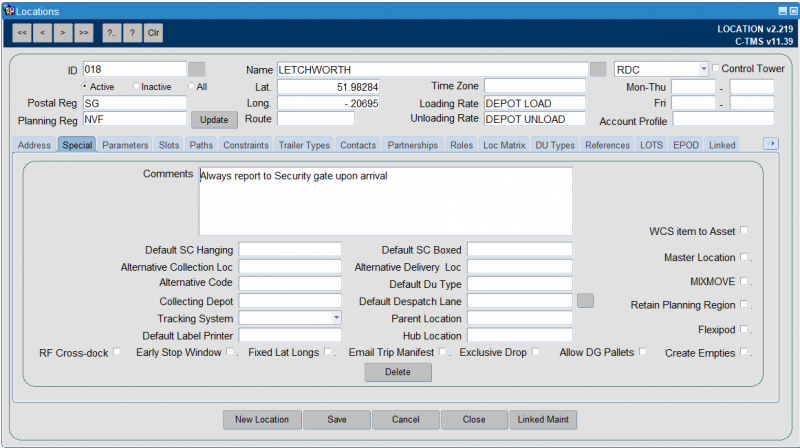Click the single '?' query toolbar button
This screenshot has width=800, height=448.
click(x=132, y=33)
